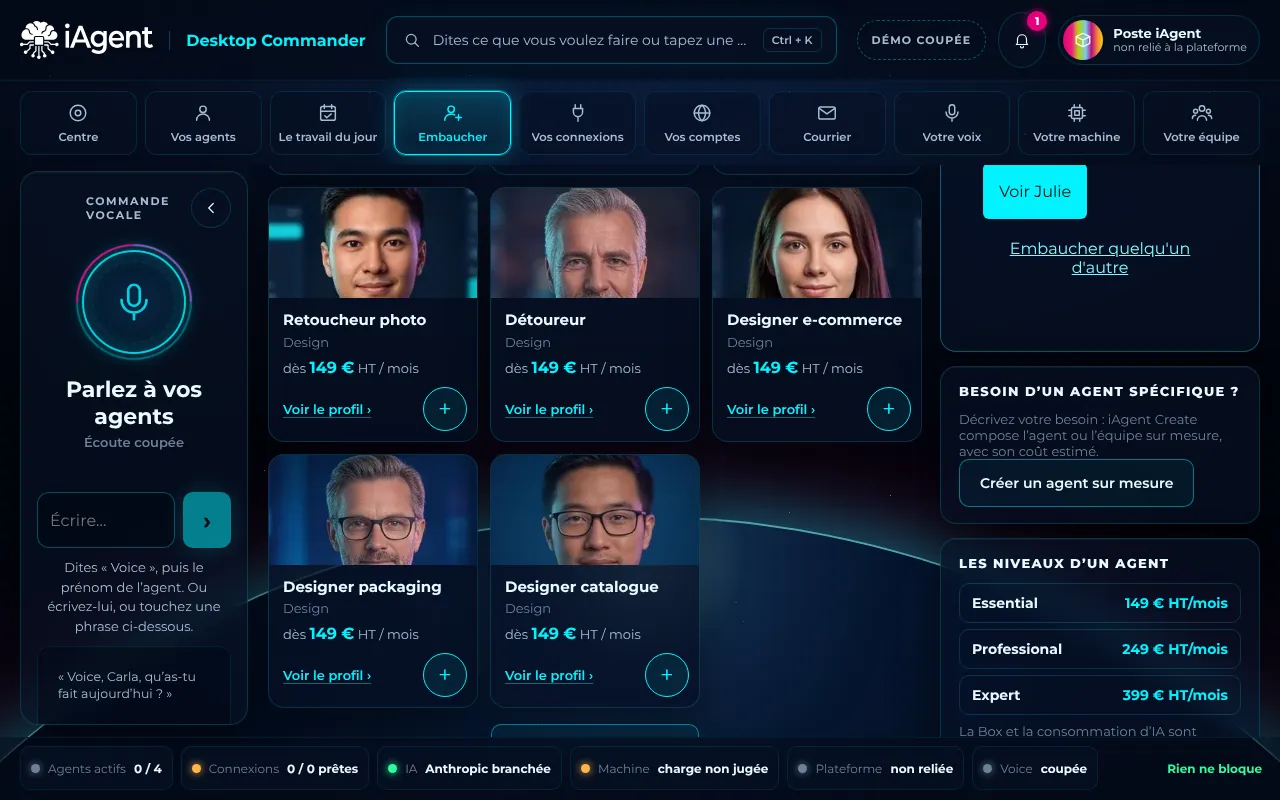Screen dimensions: 1280x800
Task: Click the Voir Julie button
Action: (1035, 191)
